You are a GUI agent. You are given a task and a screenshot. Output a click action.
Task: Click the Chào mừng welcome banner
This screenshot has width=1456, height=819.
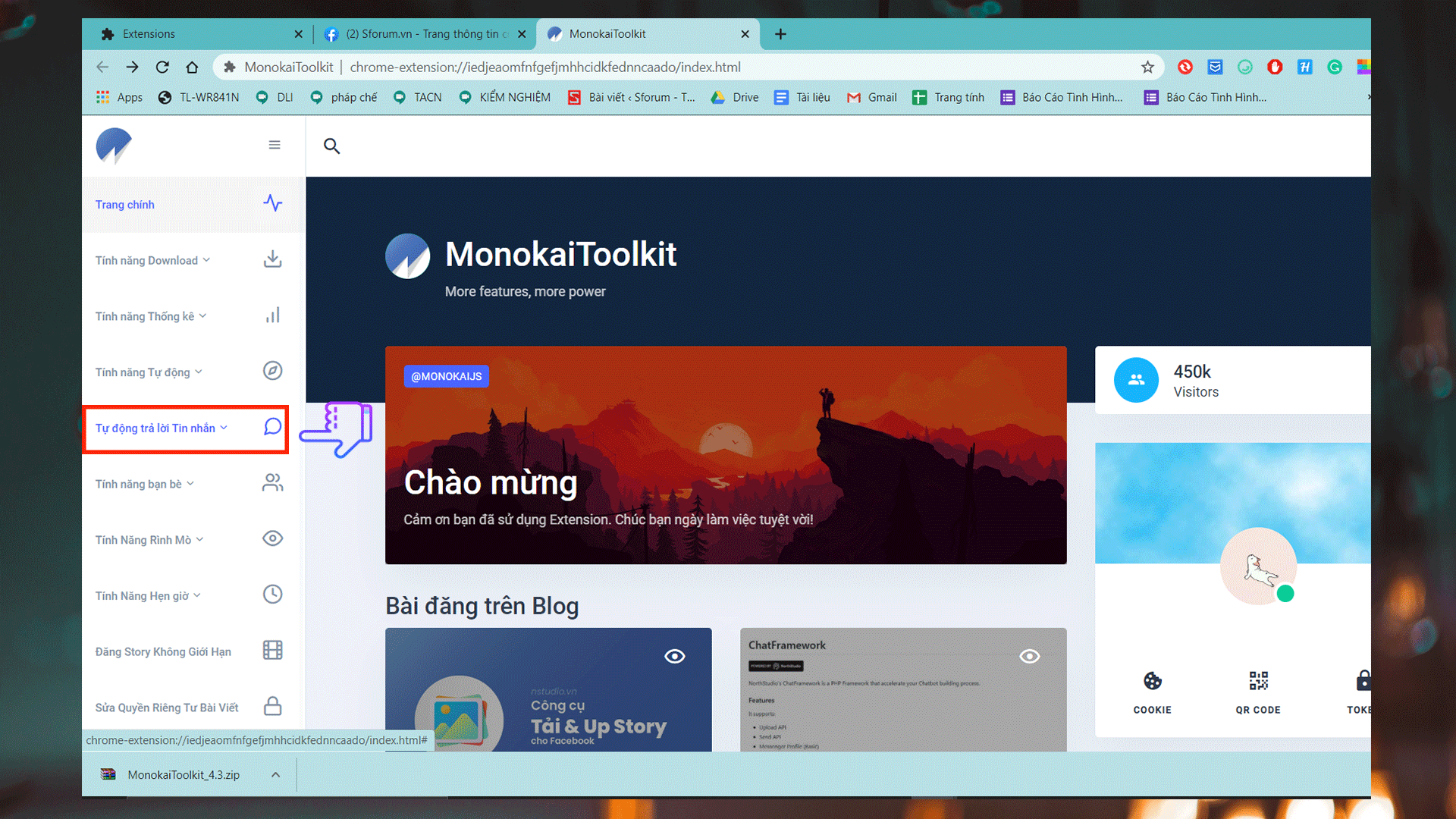726,455
